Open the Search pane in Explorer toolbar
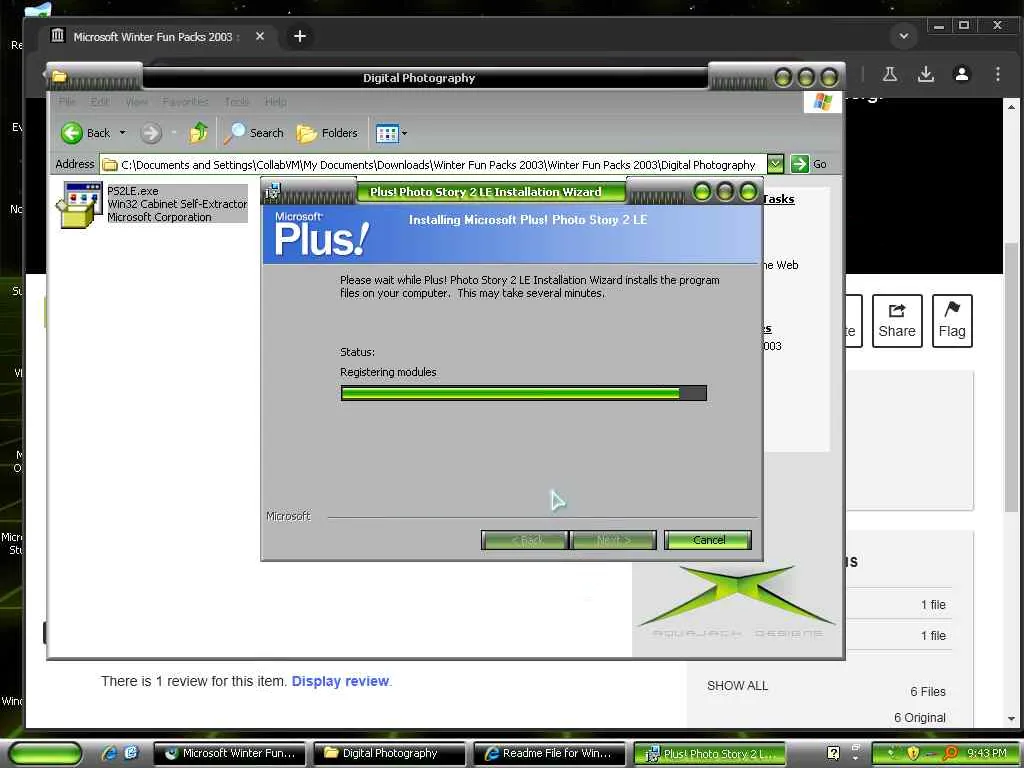Image resolution: width=1024 pixels, height=768 pixels. 253,133
